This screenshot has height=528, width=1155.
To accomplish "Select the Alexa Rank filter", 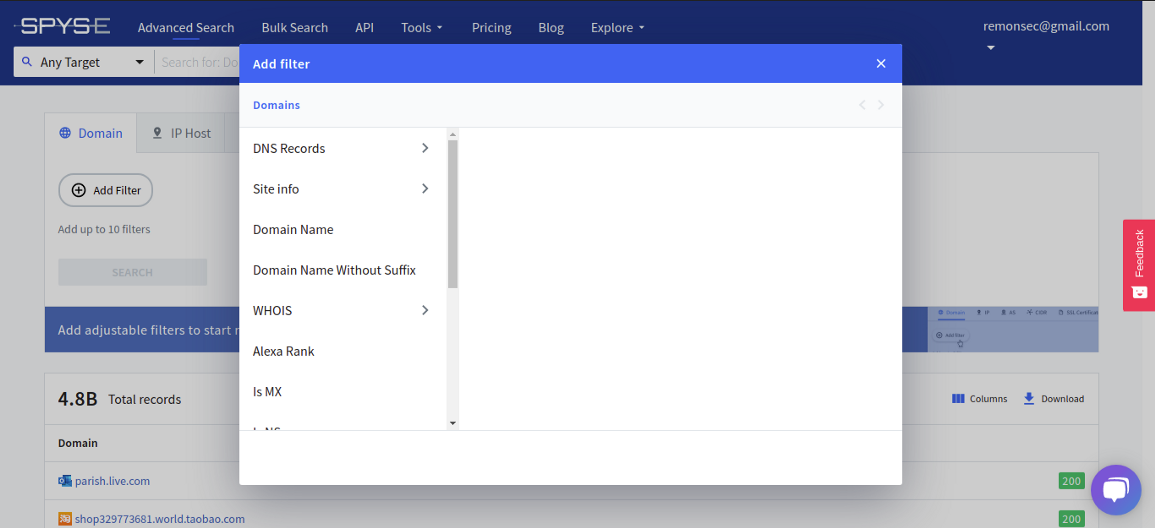I will pos(343,351).
